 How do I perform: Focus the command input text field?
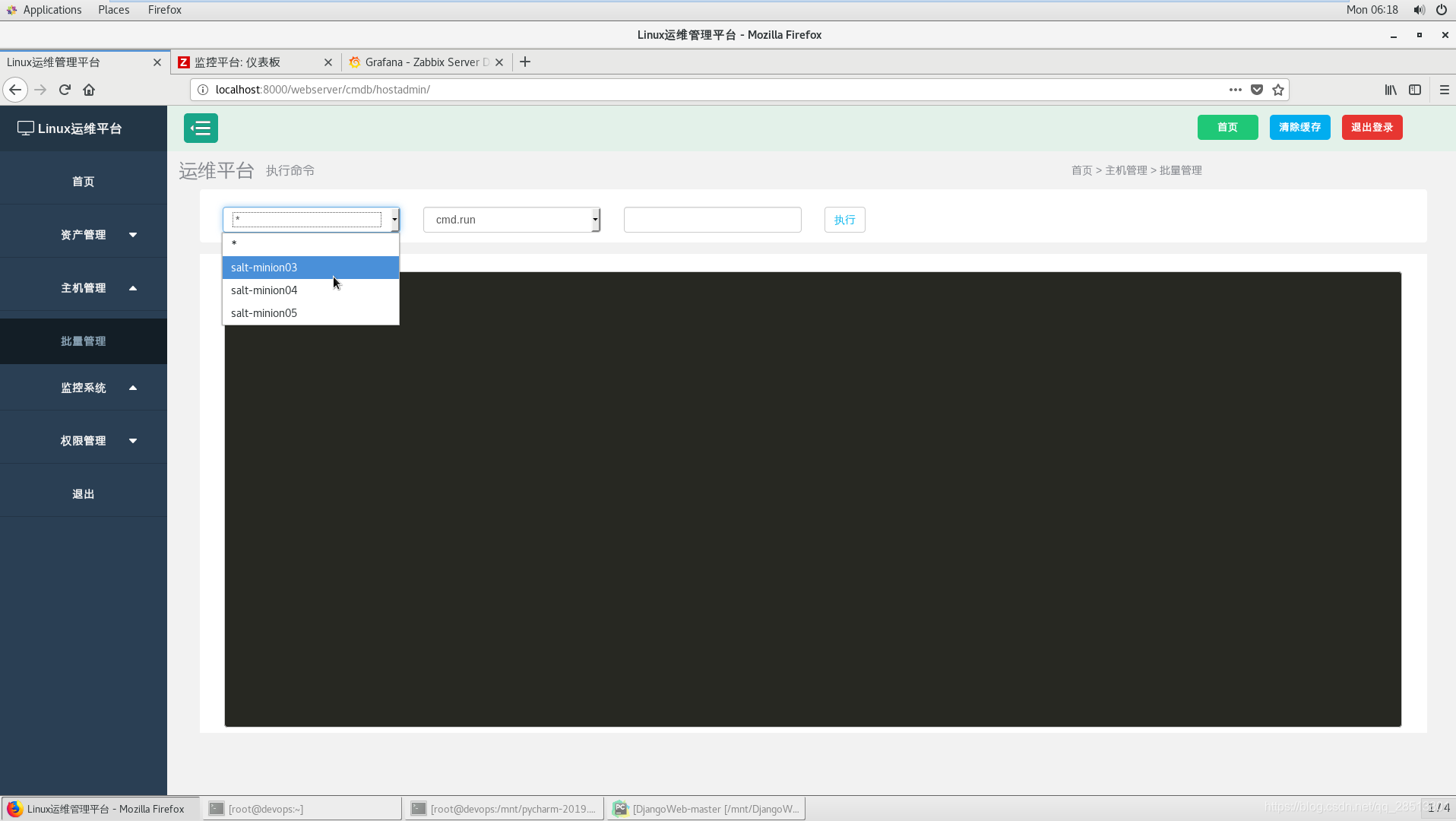pyautogui.click(x=712, y=220)
